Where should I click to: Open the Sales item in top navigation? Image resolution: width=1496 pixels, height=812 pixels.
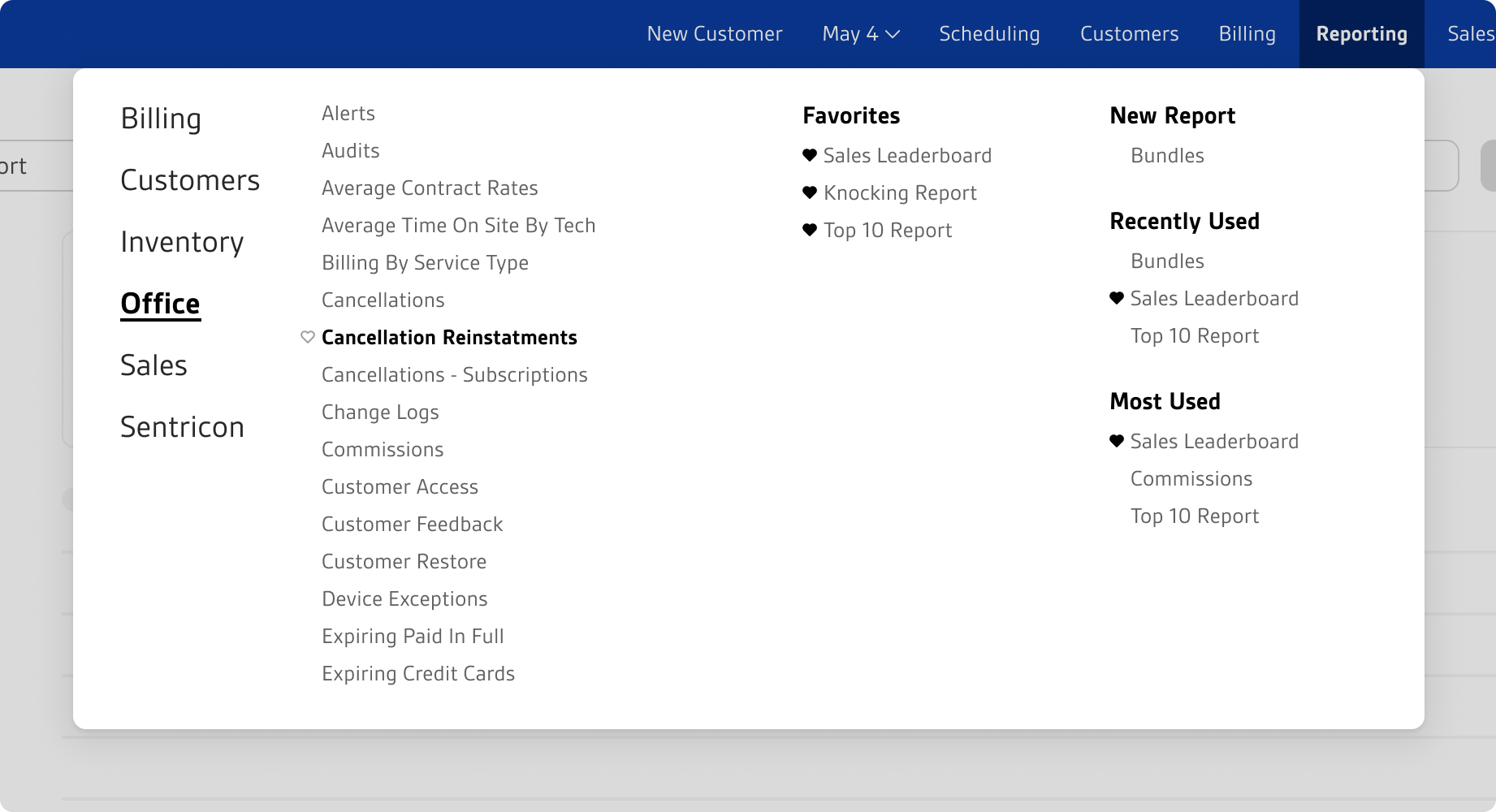(1471, 34)
